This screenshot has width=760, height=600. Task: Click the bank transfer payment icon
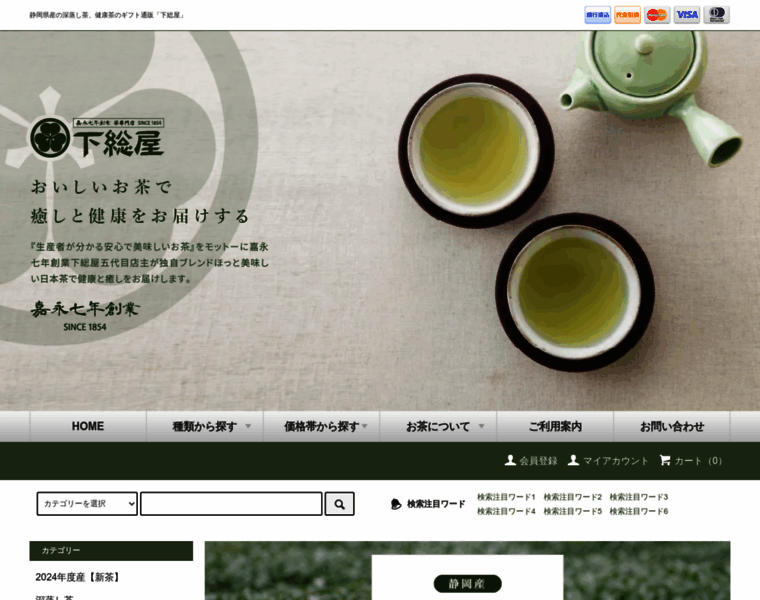597,15
